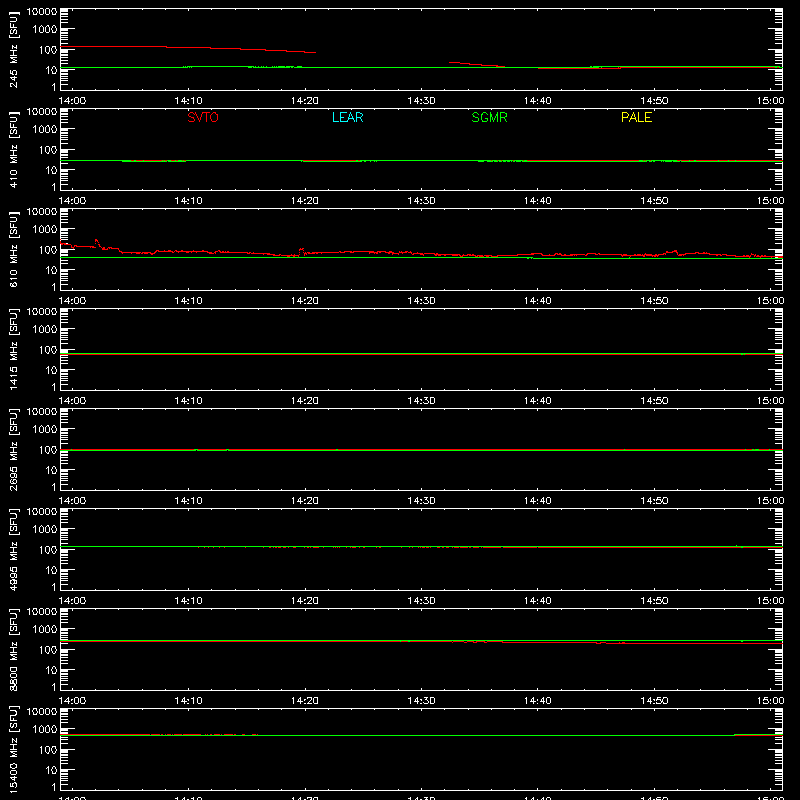Click the 14:20 tick label below the 1415 MHz plot

[x=305, y=401]
